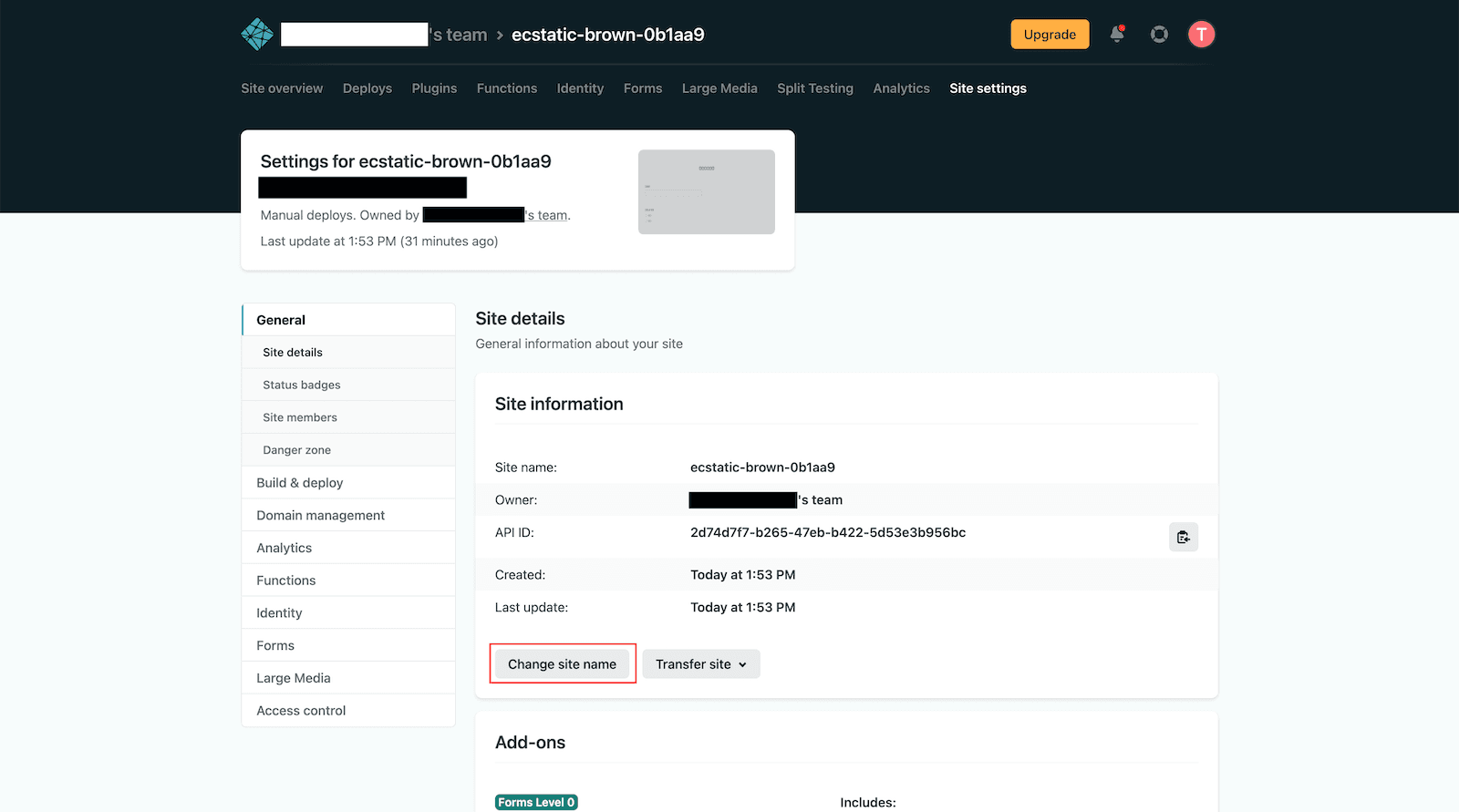Open the Plugins tab
This screenshot has width=1459, height=812.
pyautogui.click(x=434, y=88)
